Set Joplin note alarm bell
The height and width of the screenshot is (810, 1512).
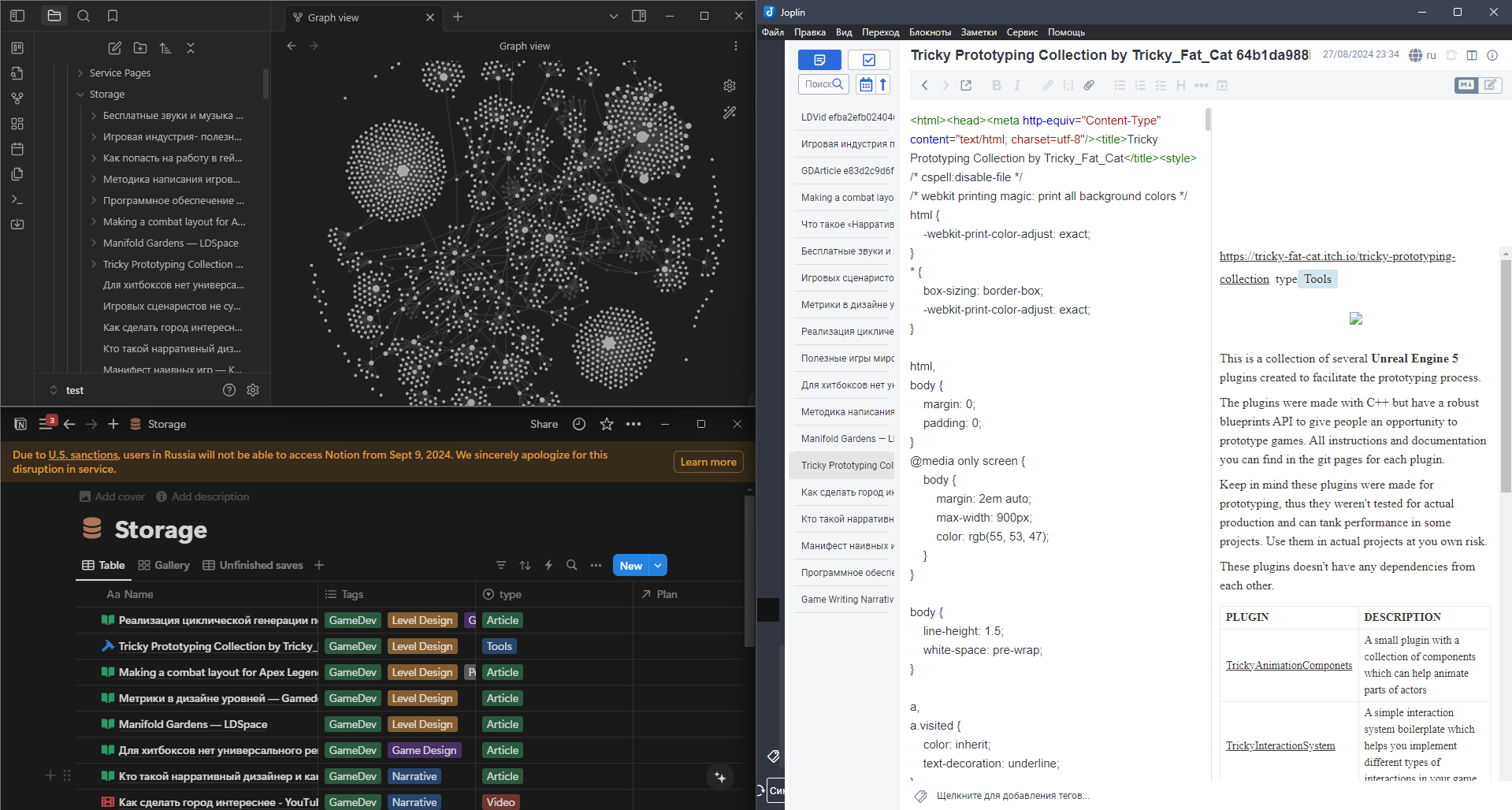[x=1451, y=55]
